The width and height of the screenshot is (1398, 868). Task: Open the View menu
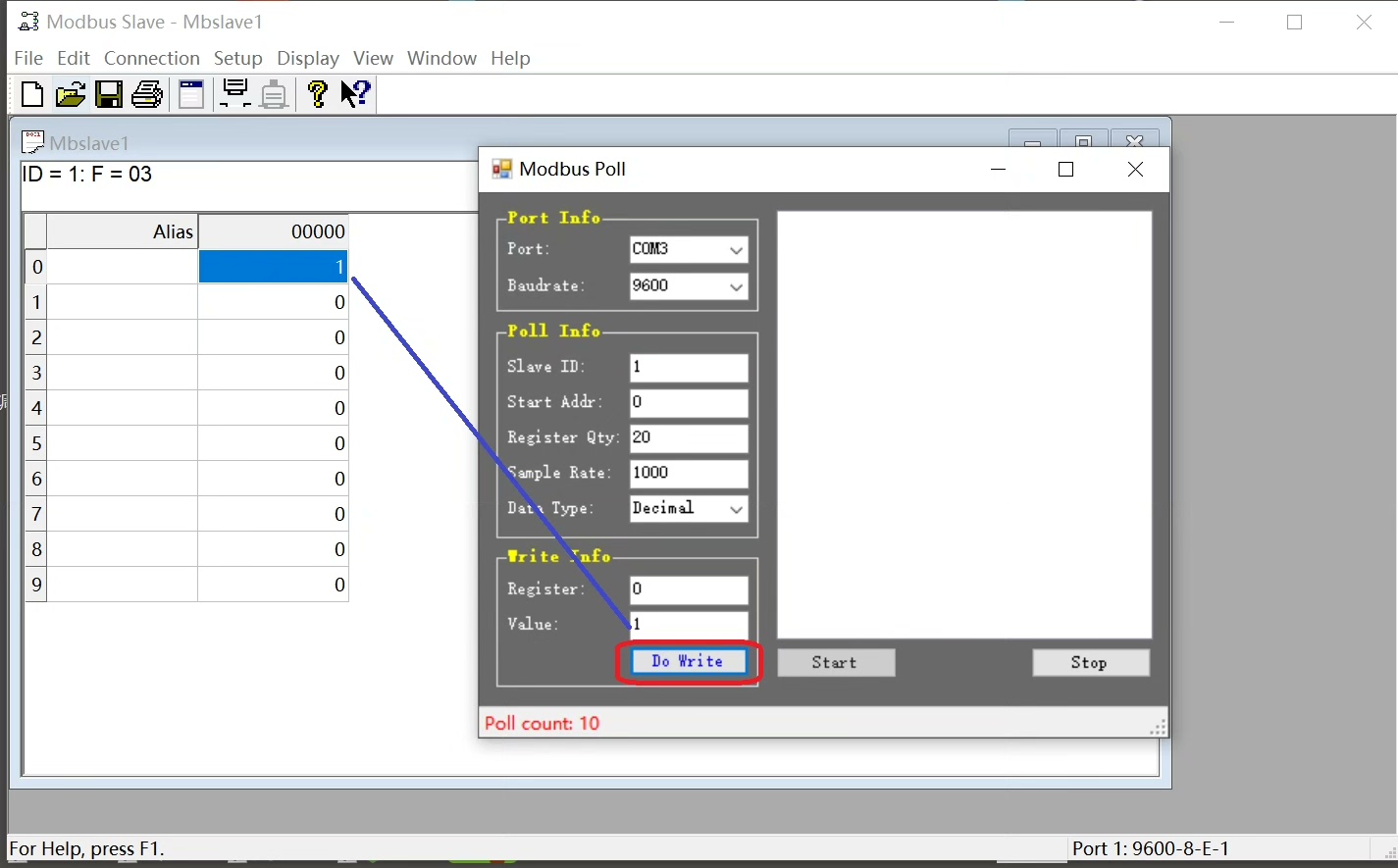coord(373,58)
